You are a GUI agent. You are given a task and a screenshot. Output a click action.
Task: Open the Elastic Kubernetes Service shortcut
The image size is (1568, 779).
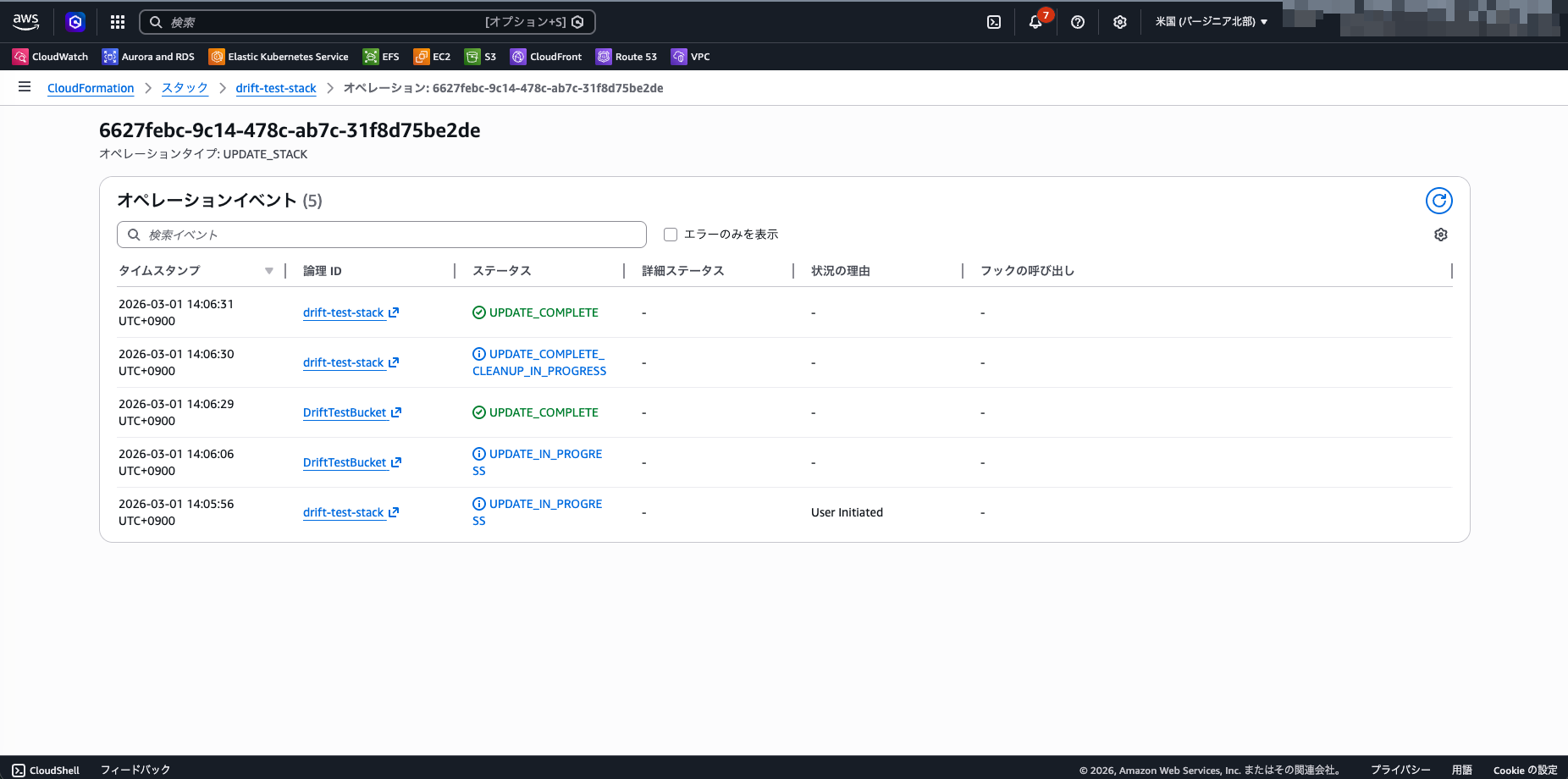click(x=279, y=57)
